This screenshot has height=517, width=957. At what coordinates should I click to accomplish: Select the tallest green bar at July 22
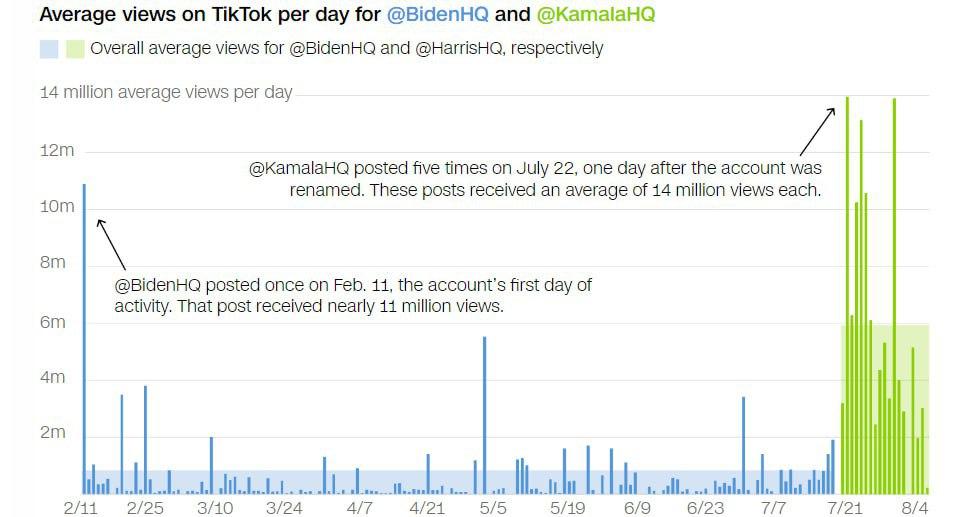(x=848, y=300)
